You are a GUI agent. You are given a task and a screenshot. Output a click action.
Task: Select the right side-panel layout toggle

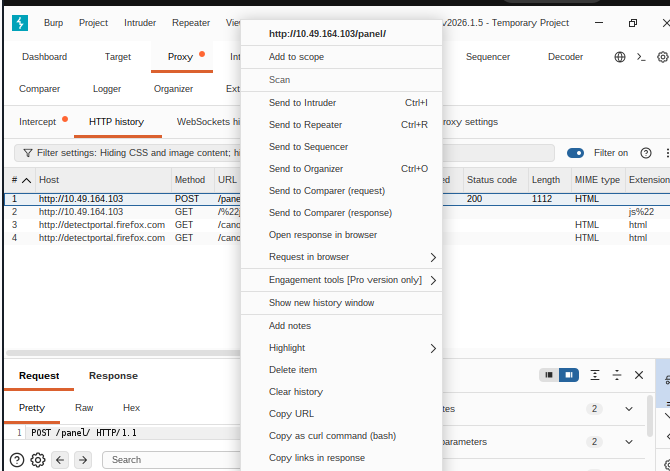coord(568,375)
